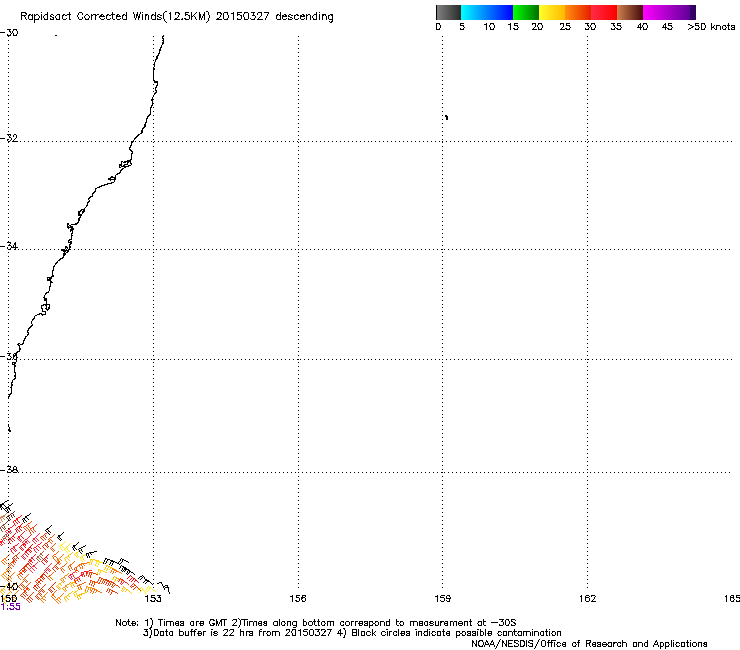This screenshot has width=740, height=650.
Task: Click the '>50 knots' legend label
Action: [711, 27]
